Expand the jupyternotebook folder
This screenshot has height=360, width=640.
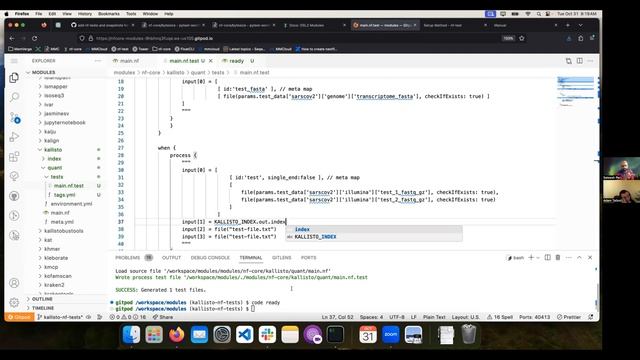[64, 122]
